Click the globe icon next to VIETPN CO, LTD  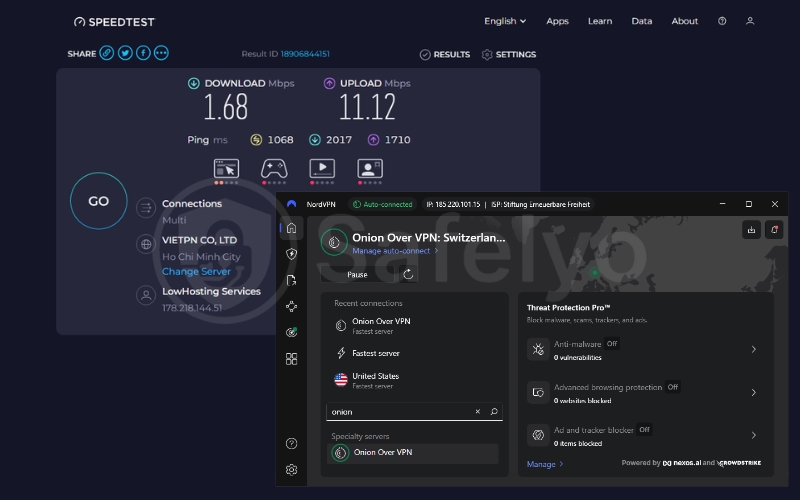point(146,244)
